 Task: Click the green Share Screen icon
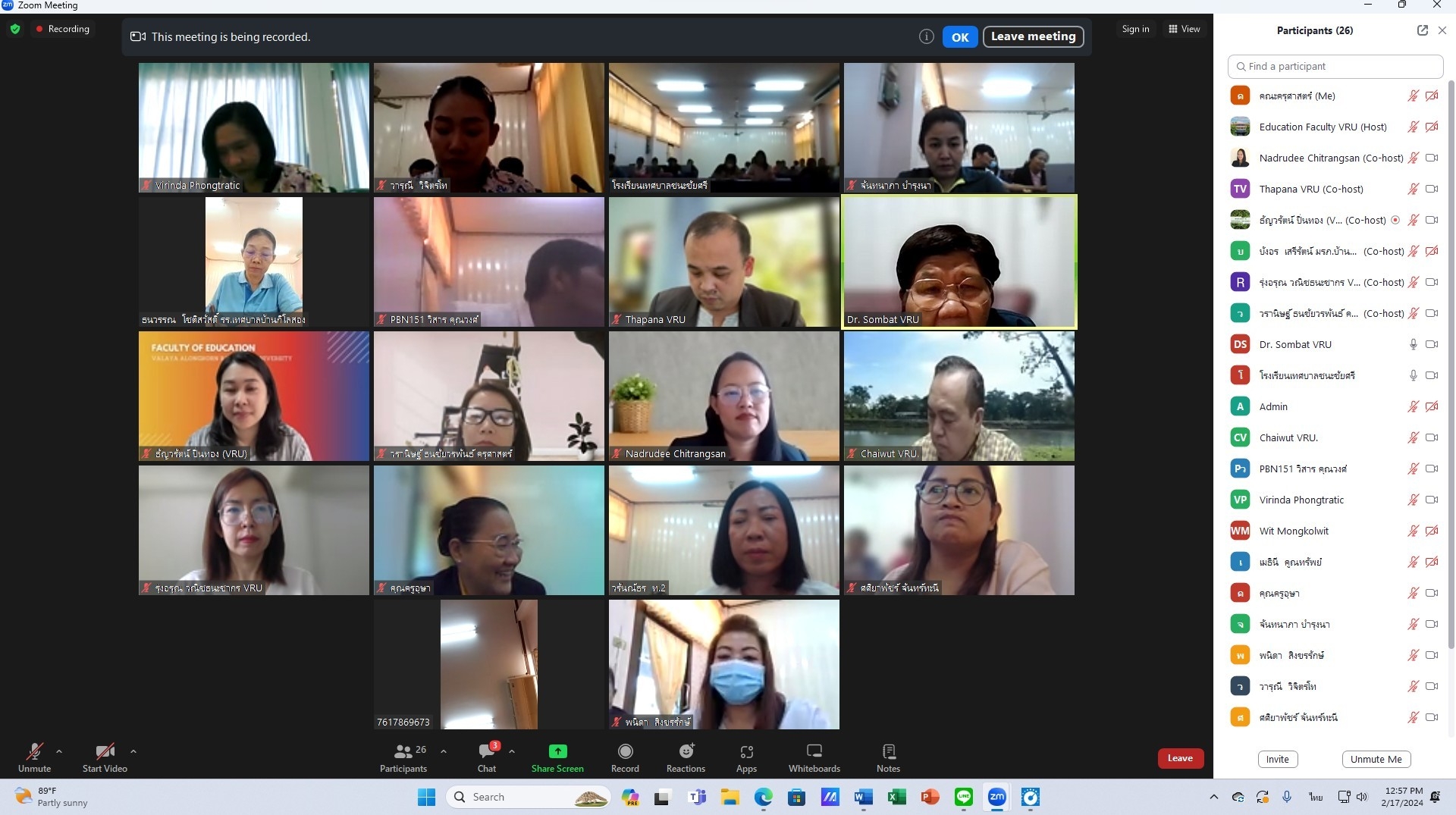(557, 751)
